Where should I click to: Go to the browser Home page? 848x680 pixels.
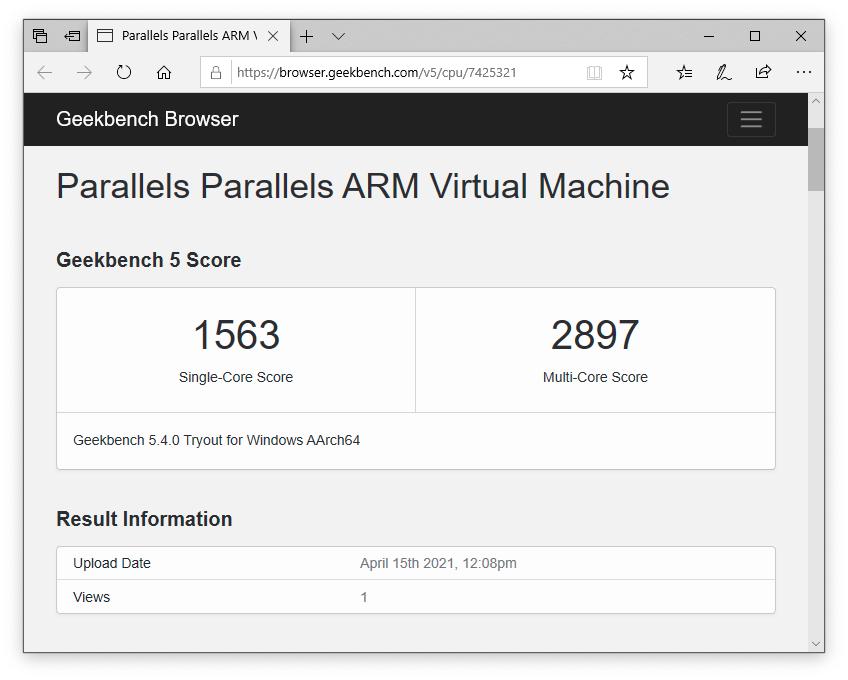click(x=164, y=72)
